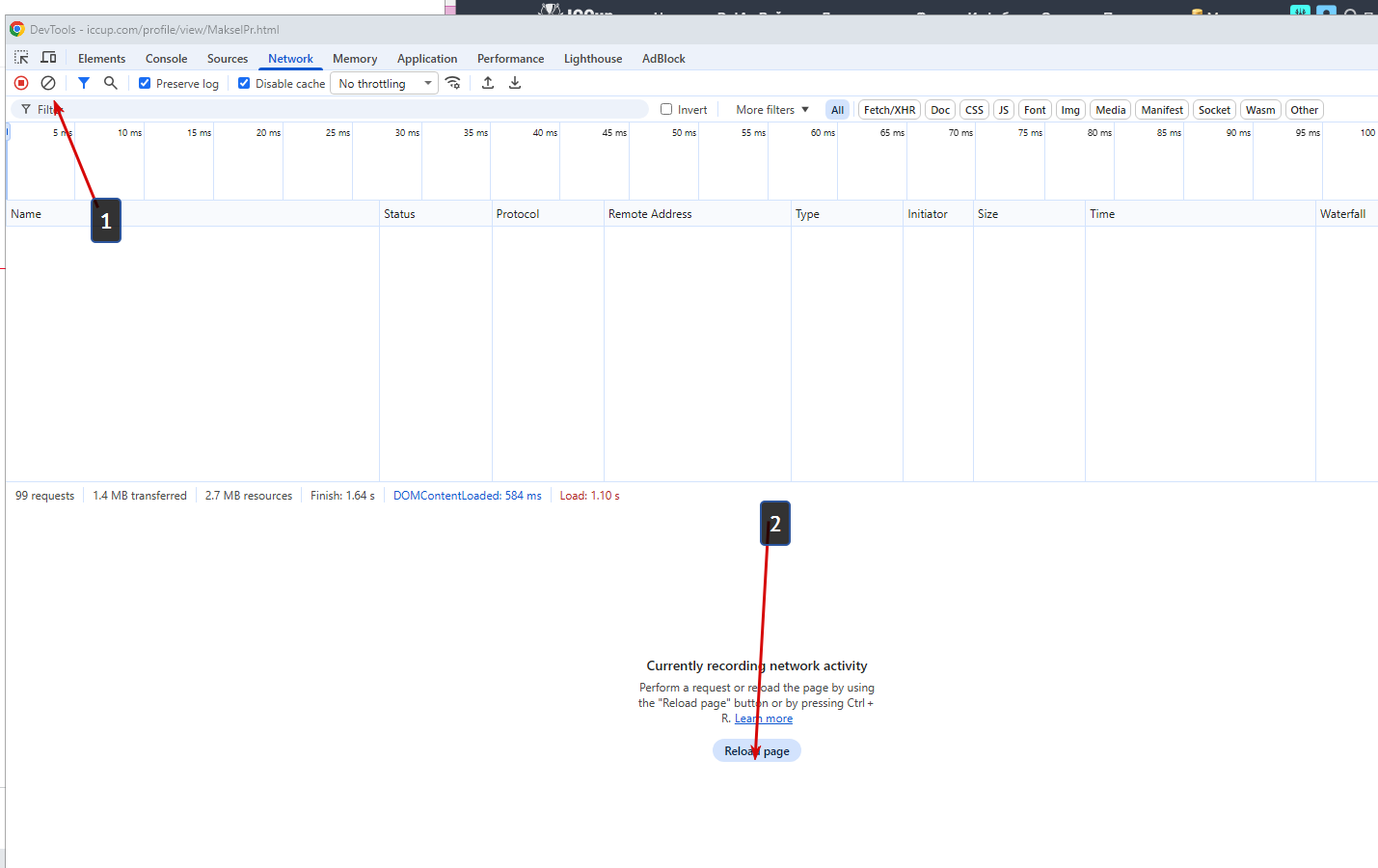Toggle the blue filter funnel icon
1378x868 pixels.
84,83
